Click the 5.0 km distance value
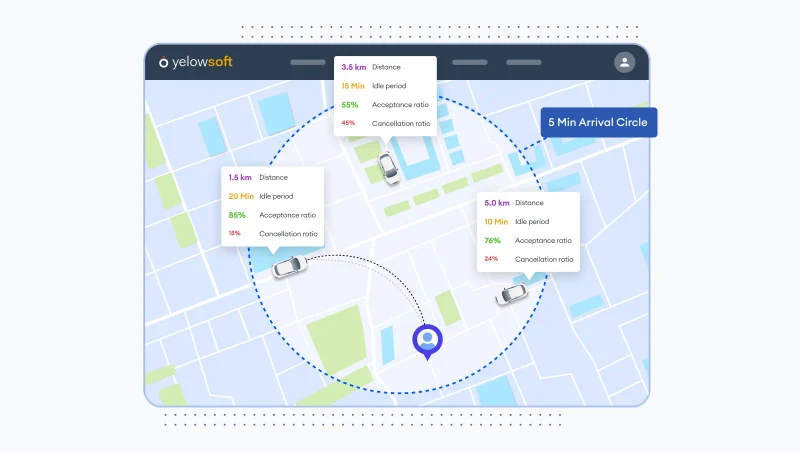This screenshot has width=800, height=452. (x=497, y=202)
